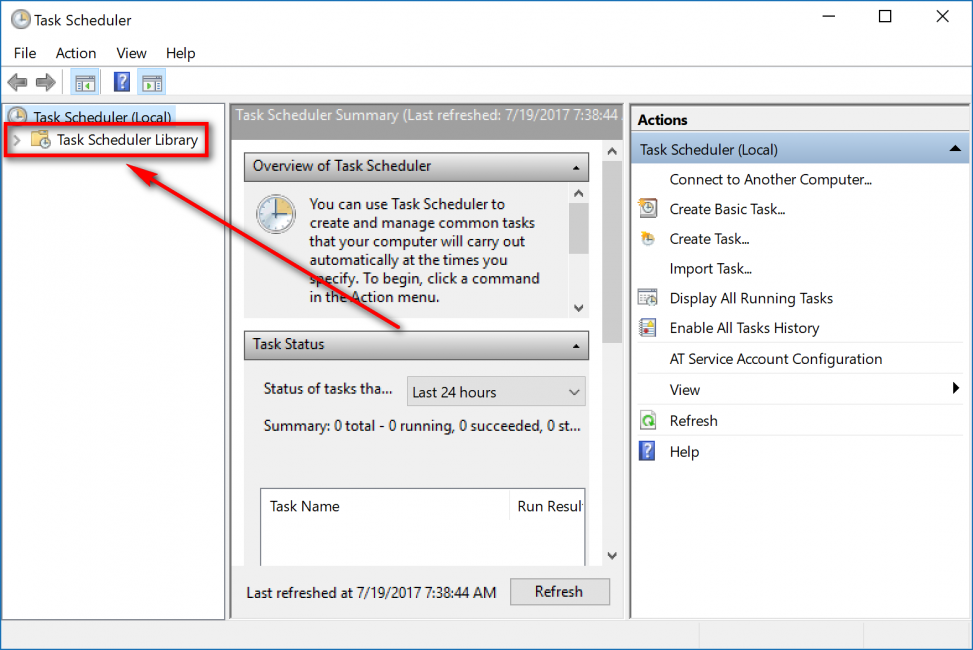Image resolution: width=973 pixels, height=650 pixels.
Task: Click the Refresh button at bottom
Action: point(560,592)
